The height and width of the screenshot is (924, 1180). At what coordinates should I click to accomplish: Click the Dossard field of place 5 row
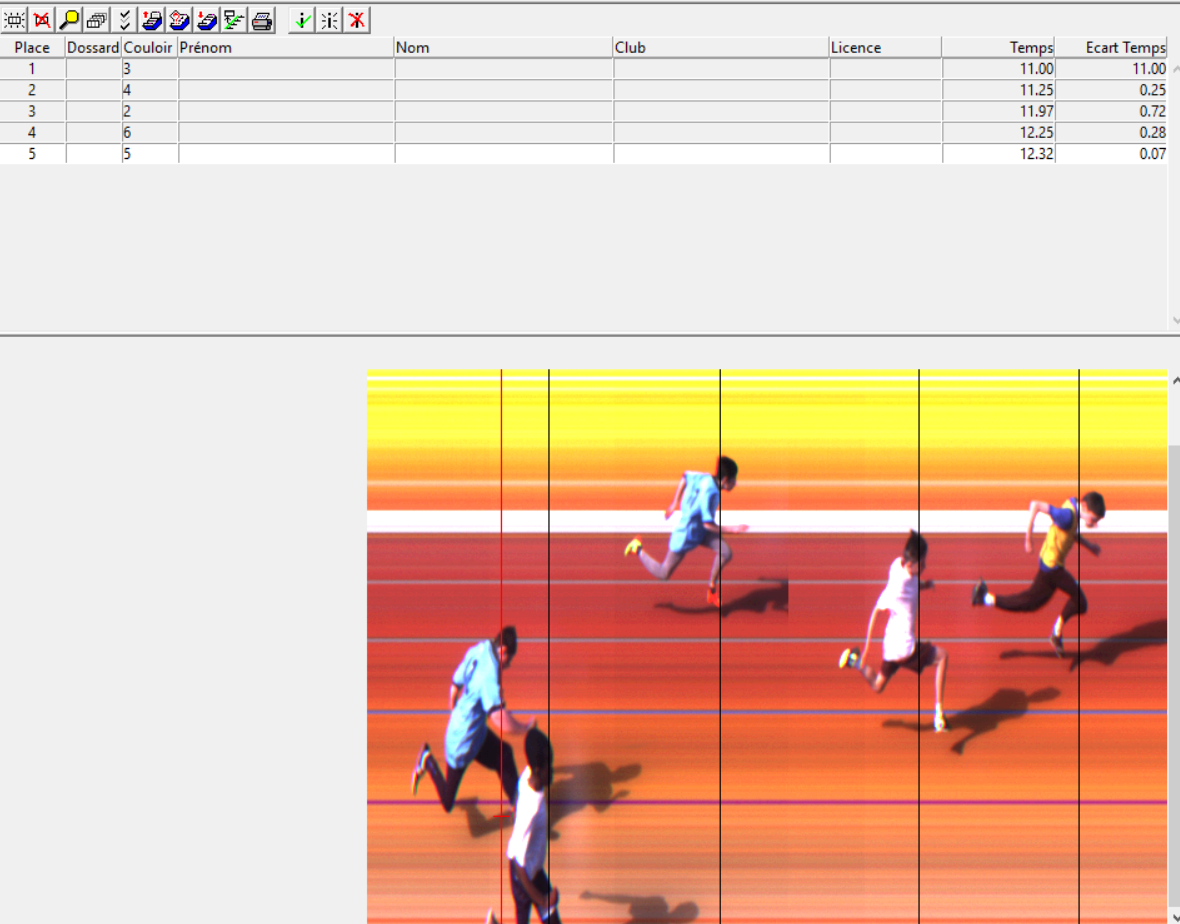pyautogui.click(x=94, y=153)
